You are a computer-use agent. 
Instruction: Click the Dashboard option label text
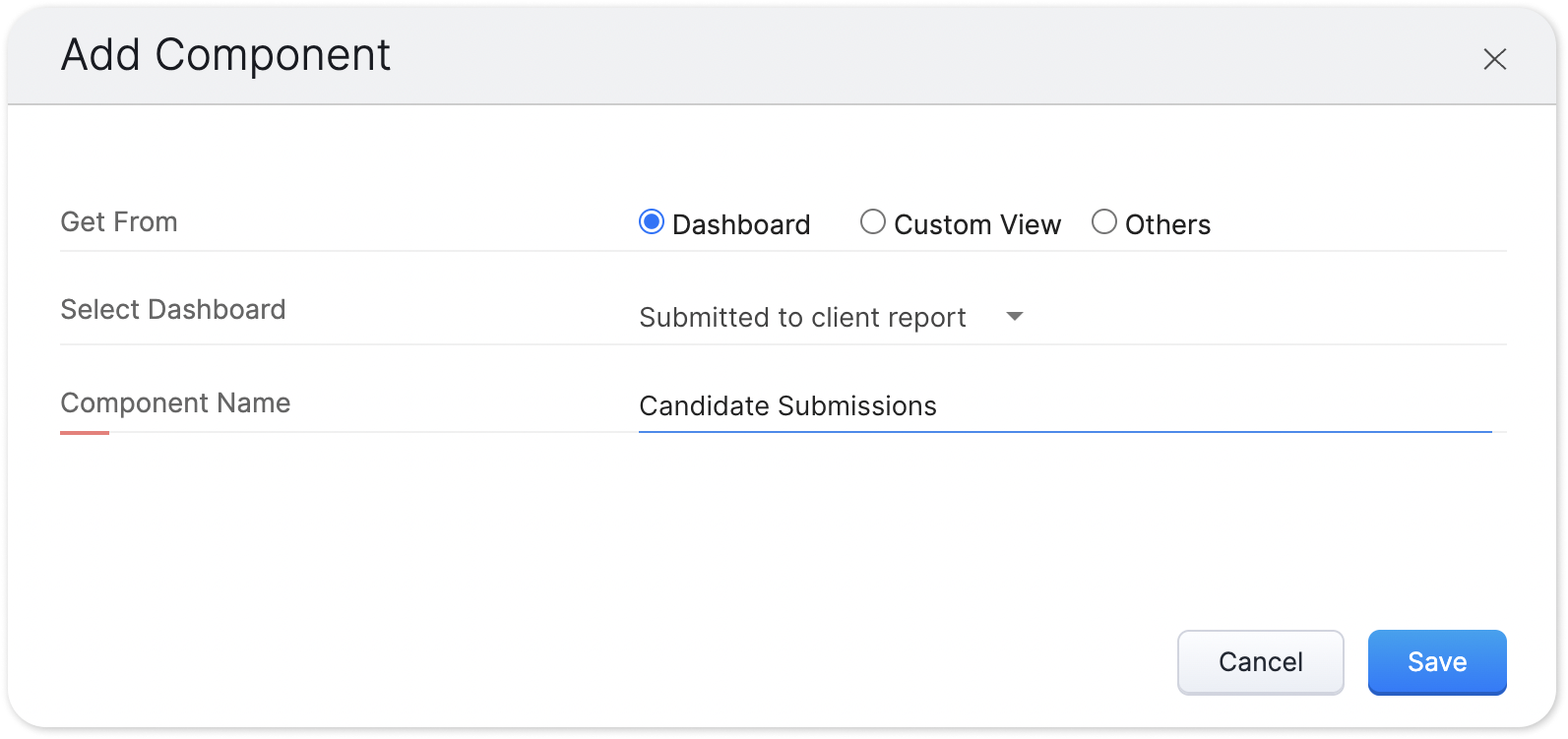741,225
